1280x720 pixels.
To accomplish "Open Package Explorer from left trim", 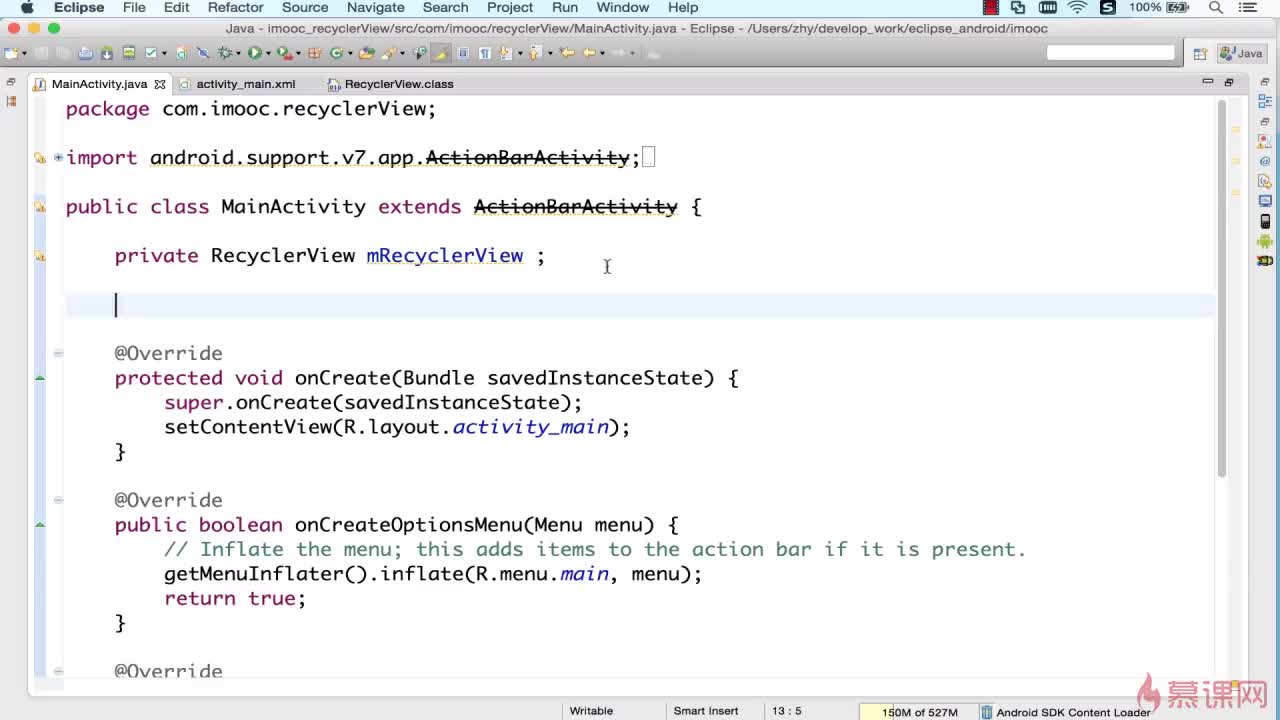I will [x=11, y=101].
